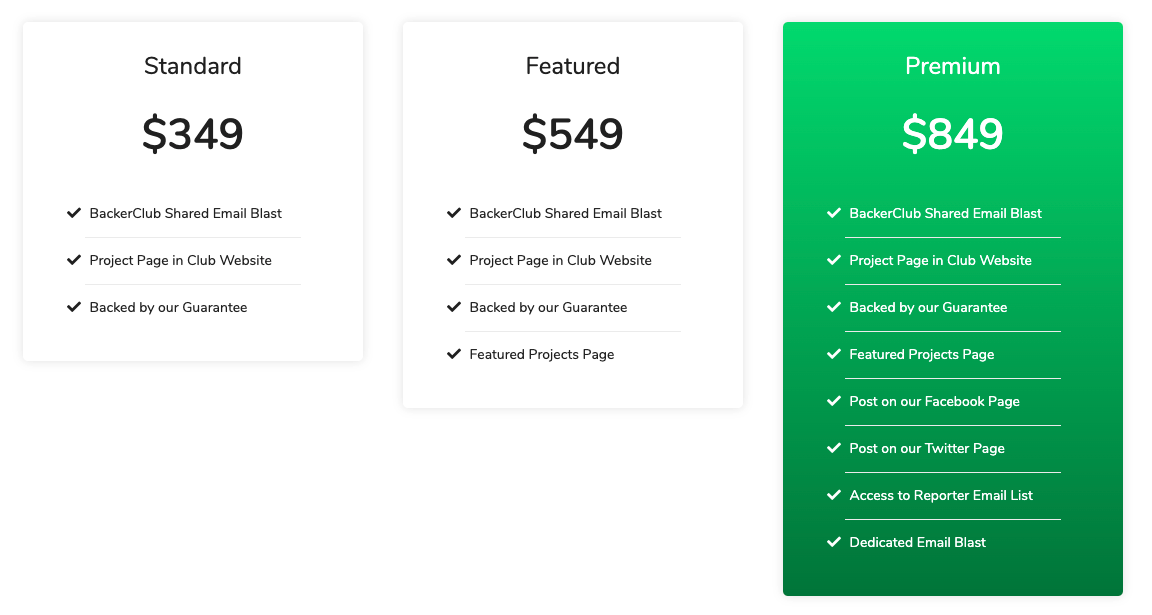Image resolution: width=1152 pixels, height=615 pixels.
Task: Click checkmark beside Featured plan's Featured Projects Page
Action: click(x=453, y=354)
